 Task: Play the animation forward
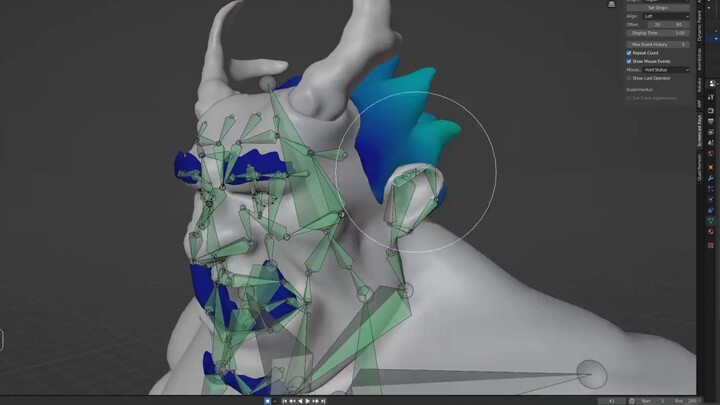[x=308, y=401]
